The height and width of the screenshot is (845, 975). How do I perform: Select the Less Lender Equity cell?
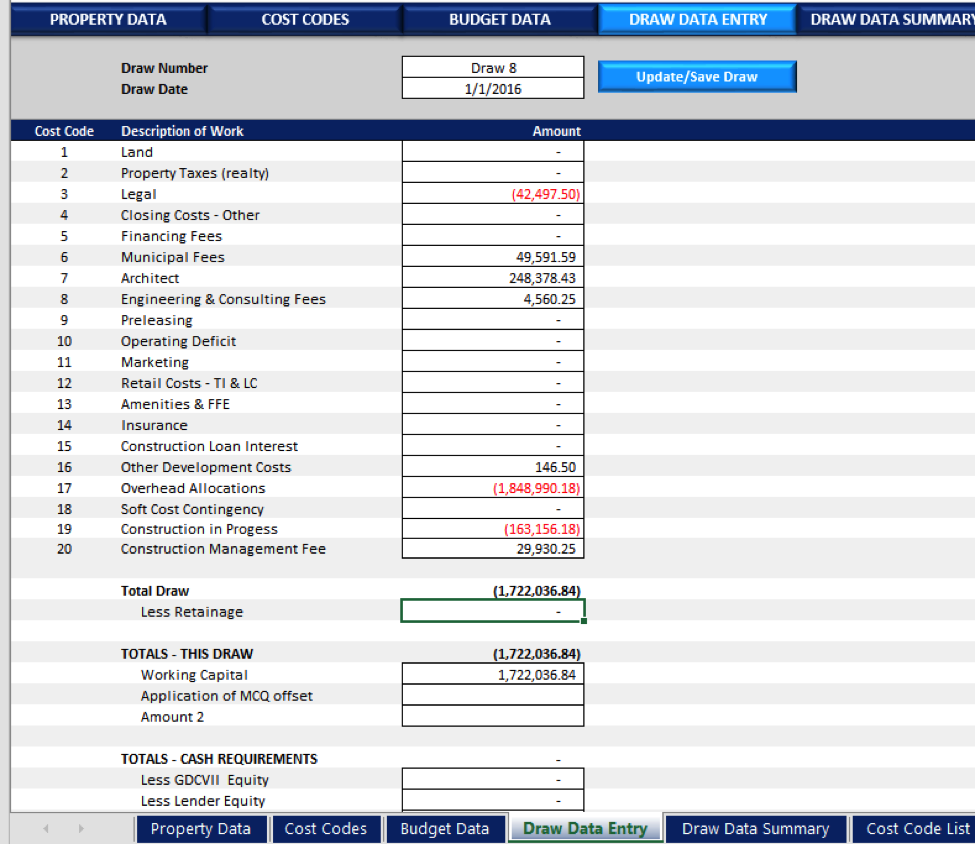pyautogui.click(x=492, y=800)
